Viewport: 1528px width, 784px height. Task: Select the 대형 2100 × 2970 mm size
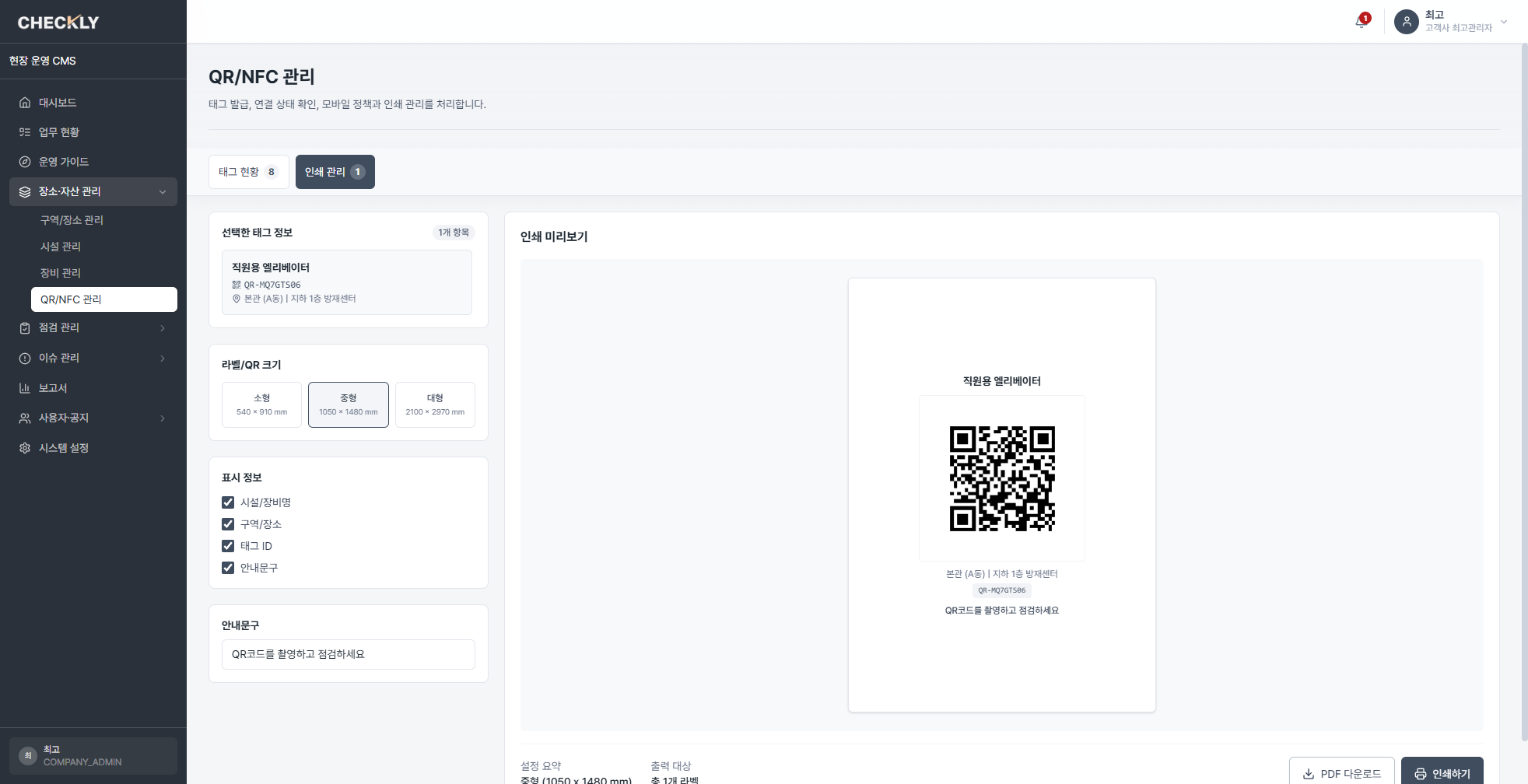(x=435, y=404)
